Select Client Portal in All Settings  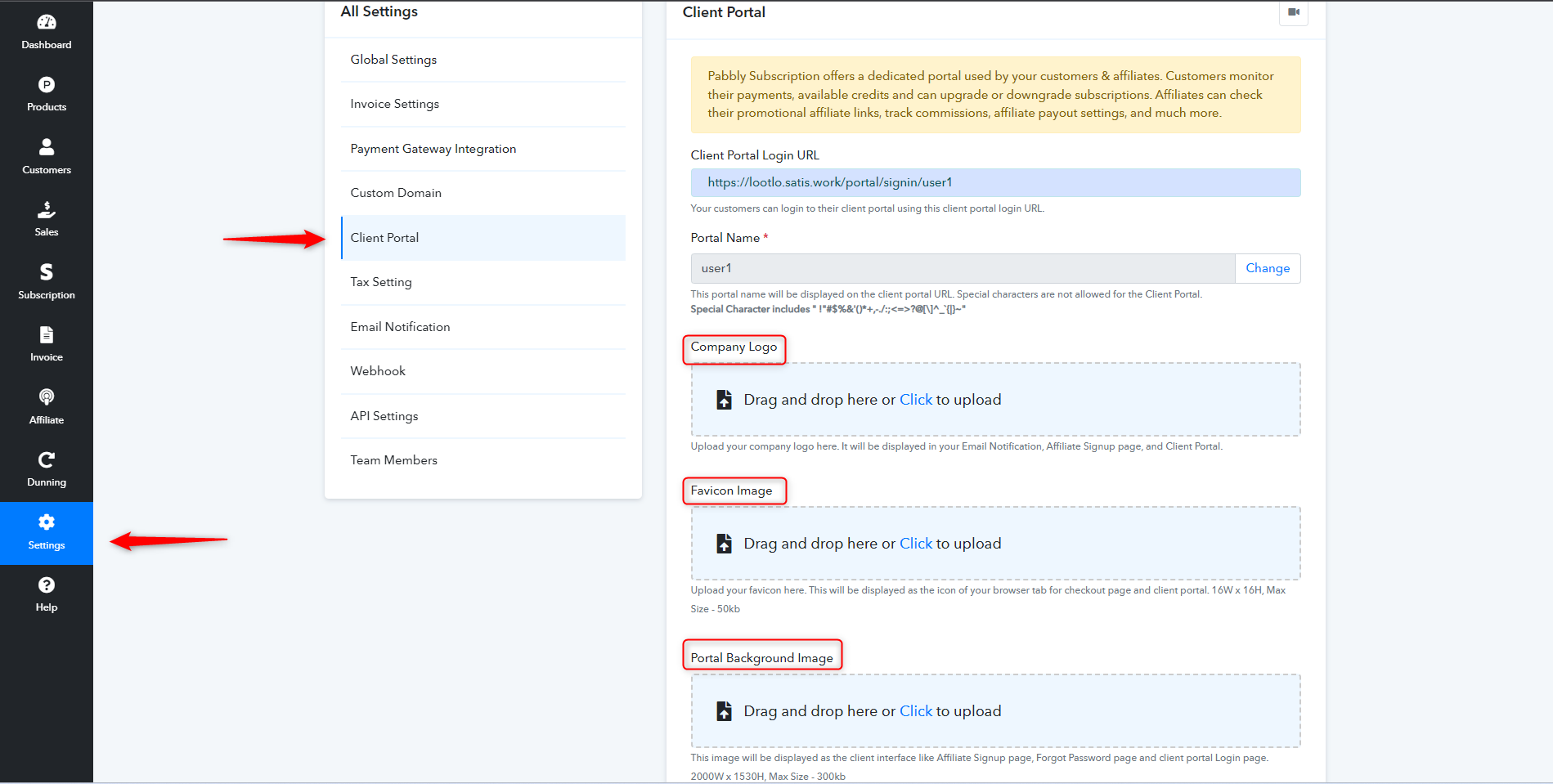483,238
